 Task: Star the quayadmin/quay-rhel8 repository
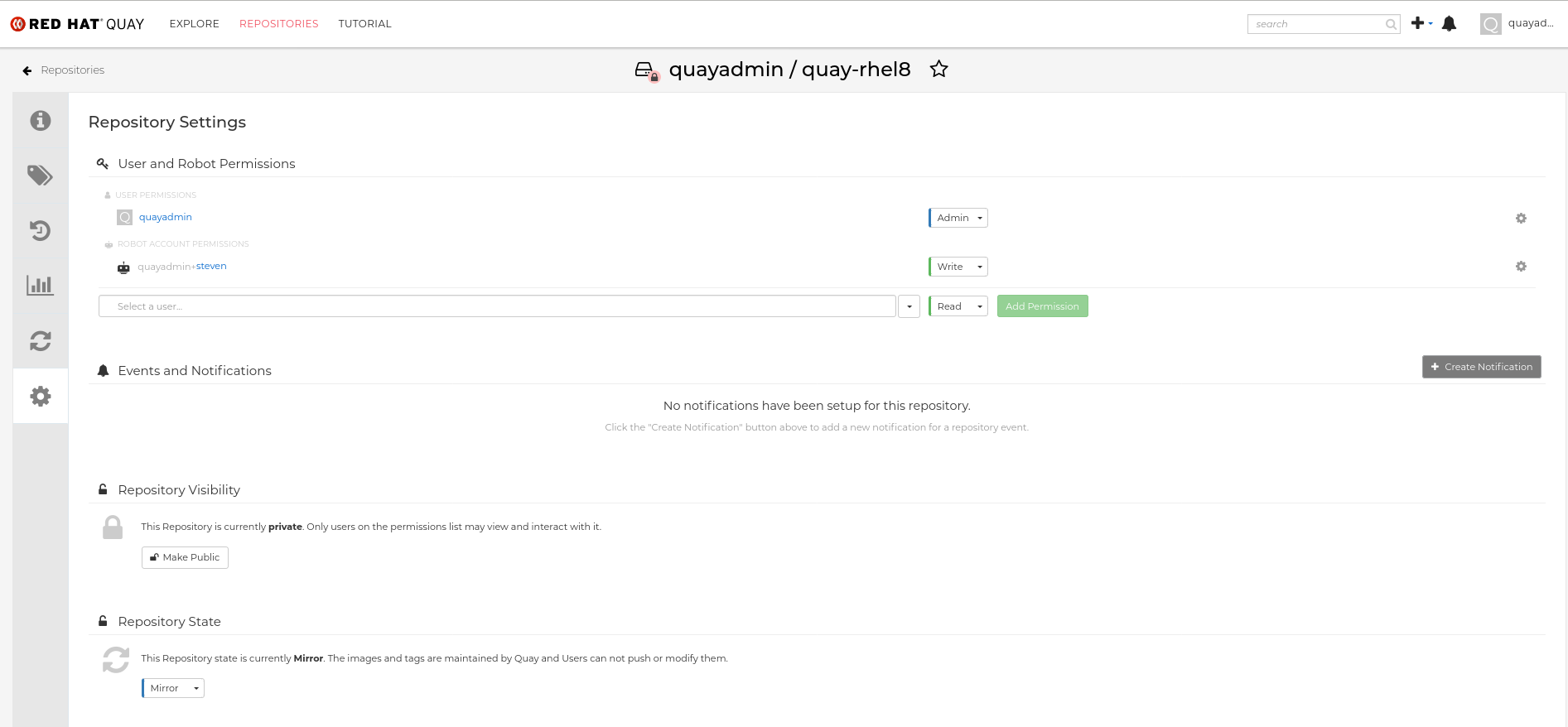coord(938,69)
